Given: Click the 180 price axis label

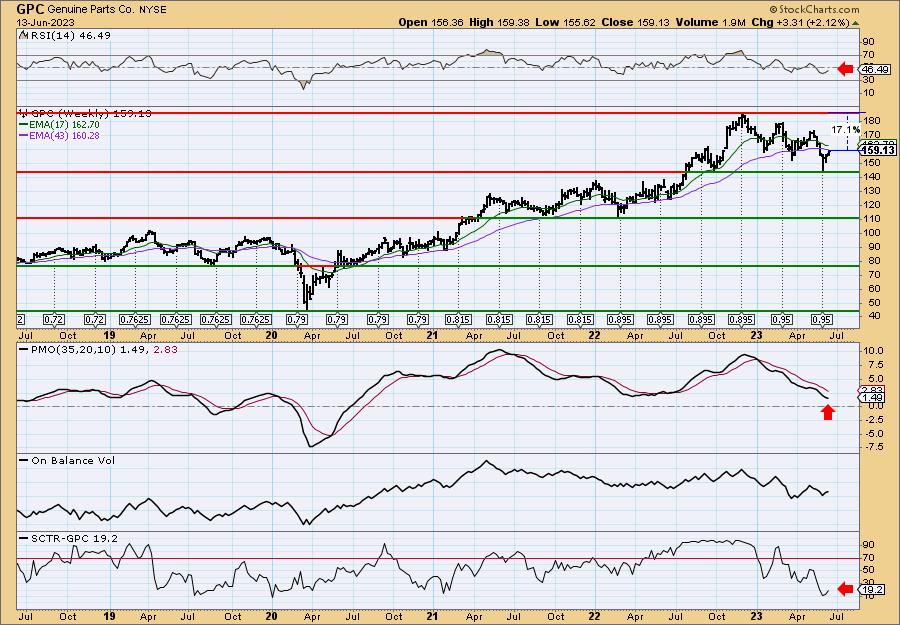Looking at the screenshot, I should [x=870, y=121].
